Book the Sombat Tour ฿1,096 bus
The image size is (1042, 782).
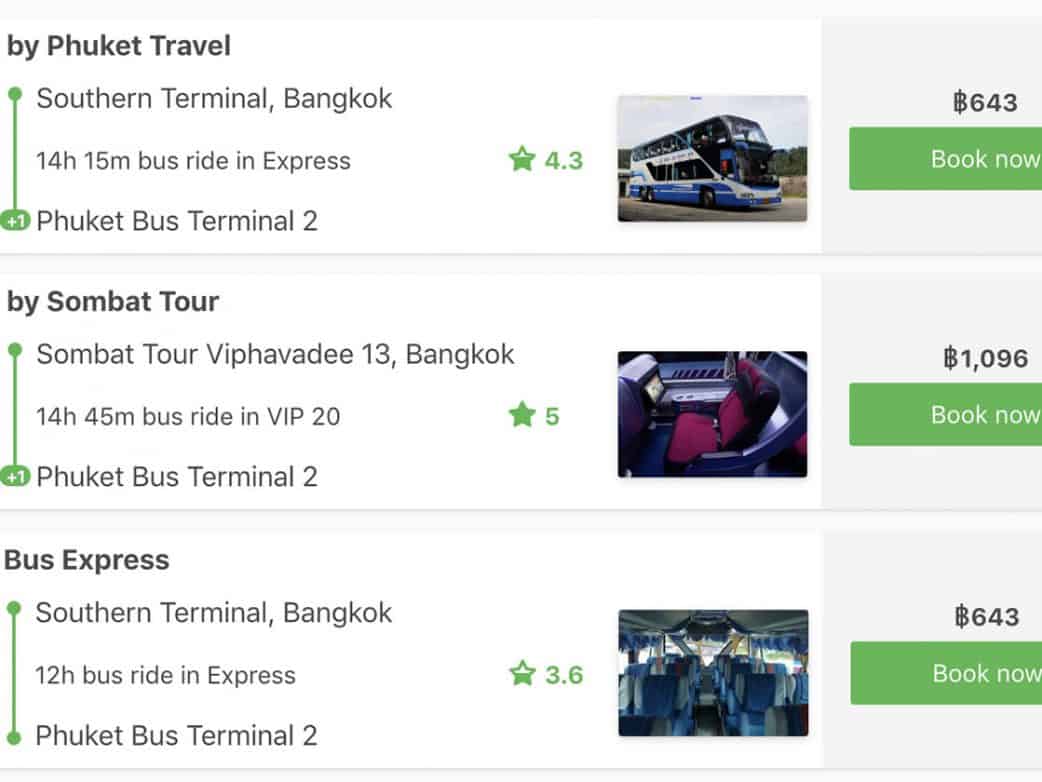click(945, 415)
